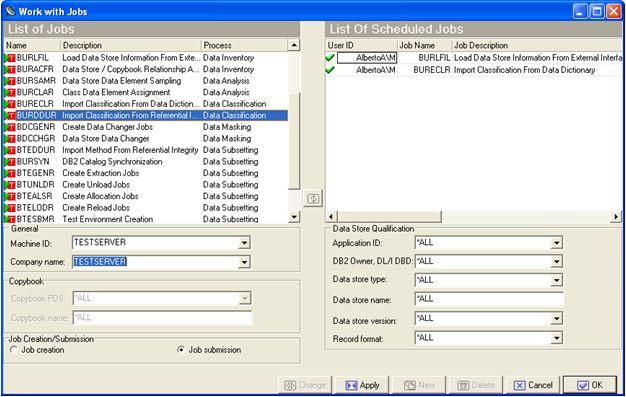Click the Apply button

click(x=363, y=385)
